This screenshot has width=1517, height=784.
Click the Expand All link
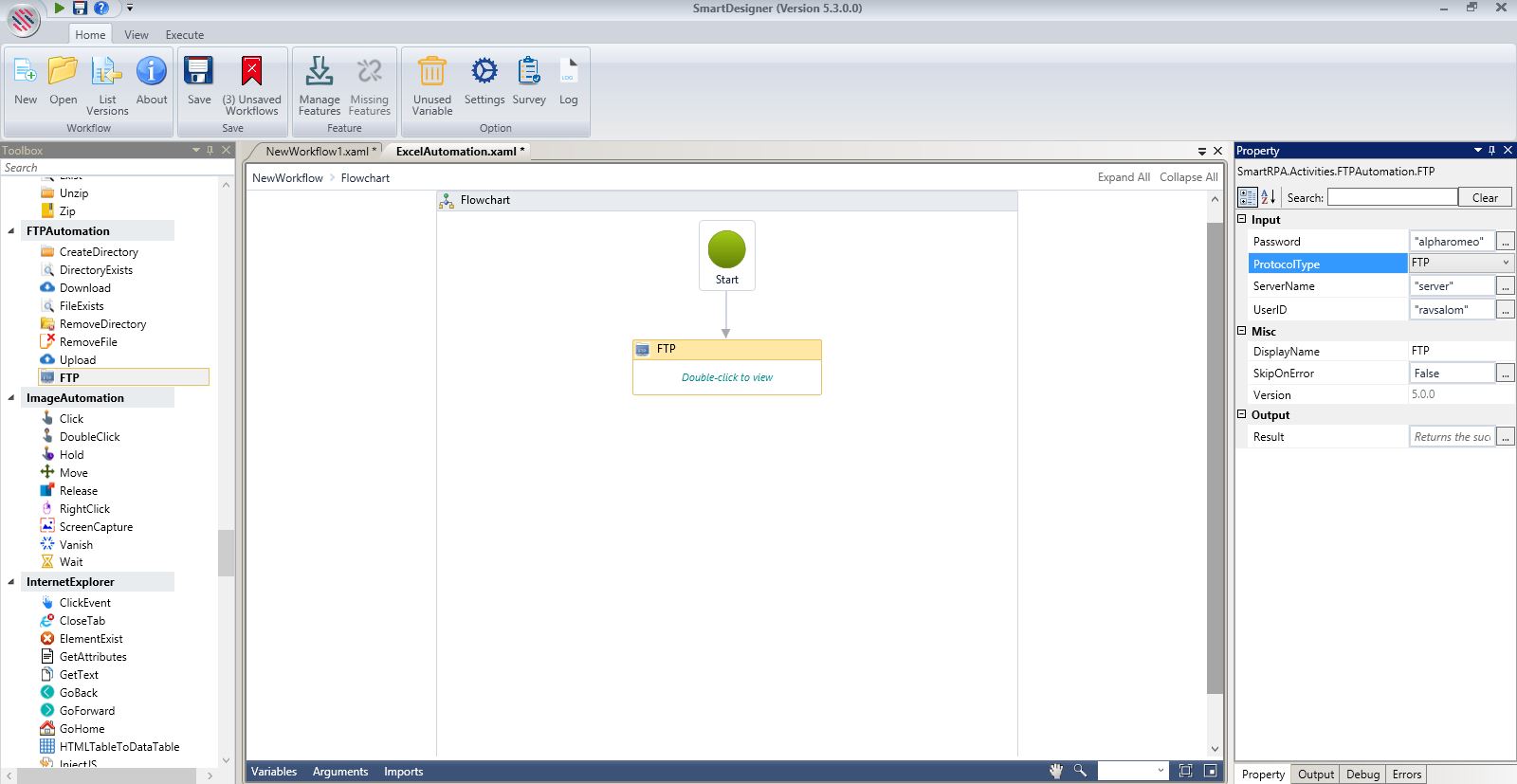point(1123,177)
